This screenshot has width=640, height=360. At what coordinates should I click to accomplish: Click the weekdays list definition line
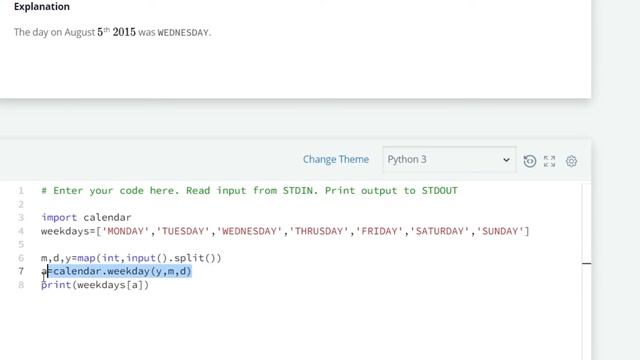pyautogui.click(x=285, y=231)
